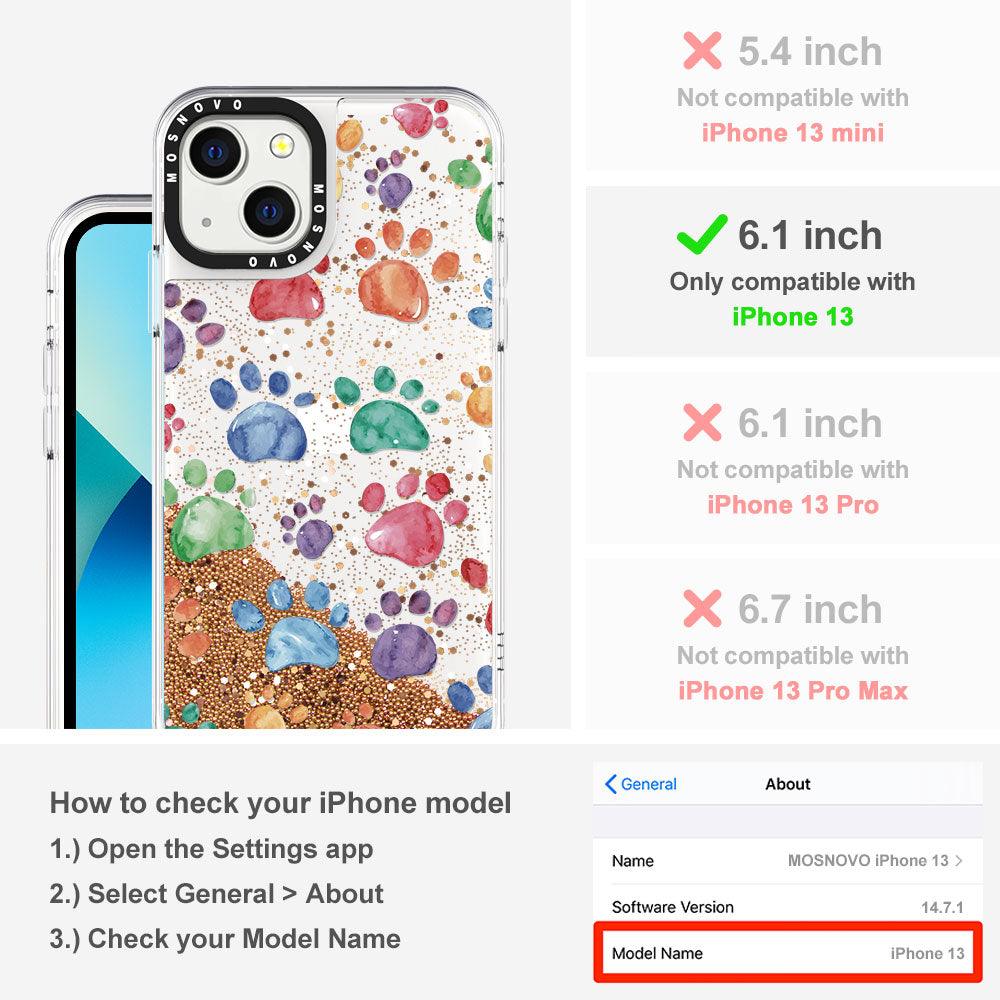Screen dimensions: 1000x1000
Task: Select the highlighted Model Name row
Action: 788,953
